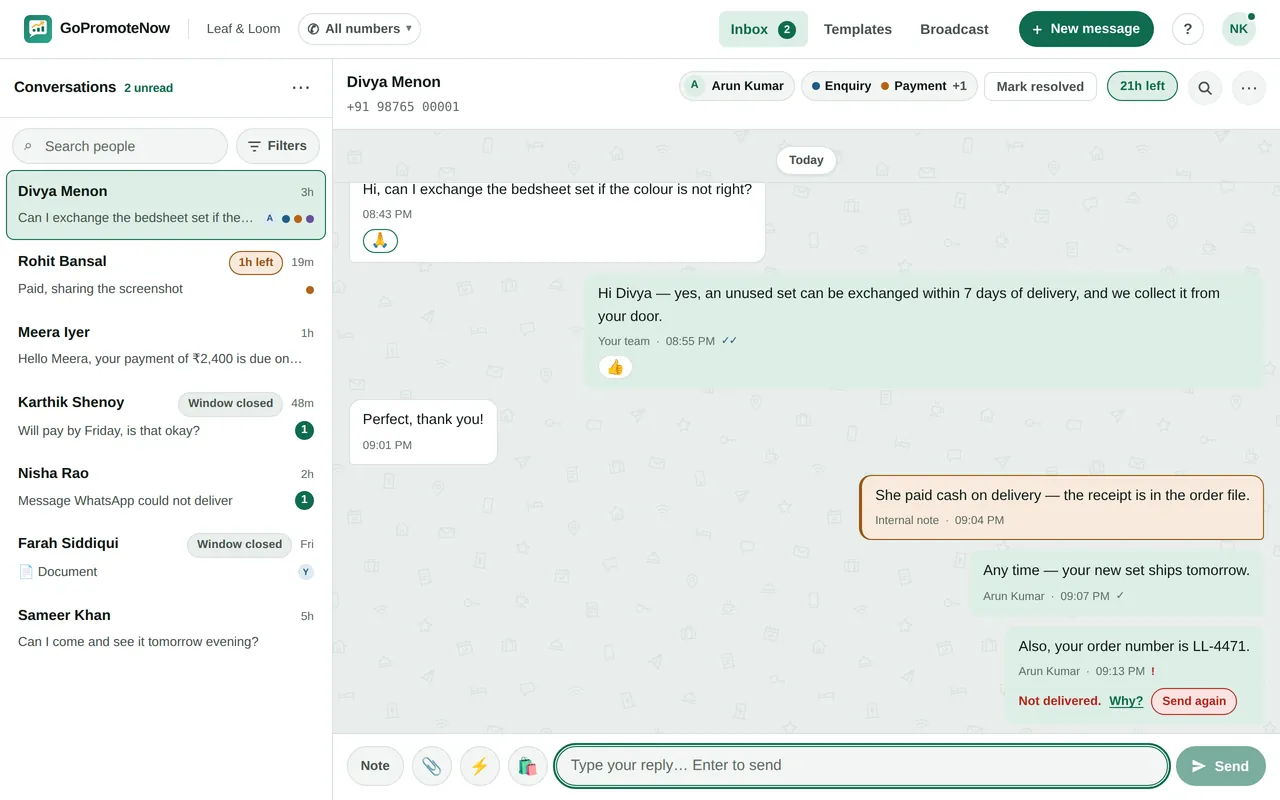Select the Karthik Shenoy conversation
1280x800 pixels.
(166, 416)
